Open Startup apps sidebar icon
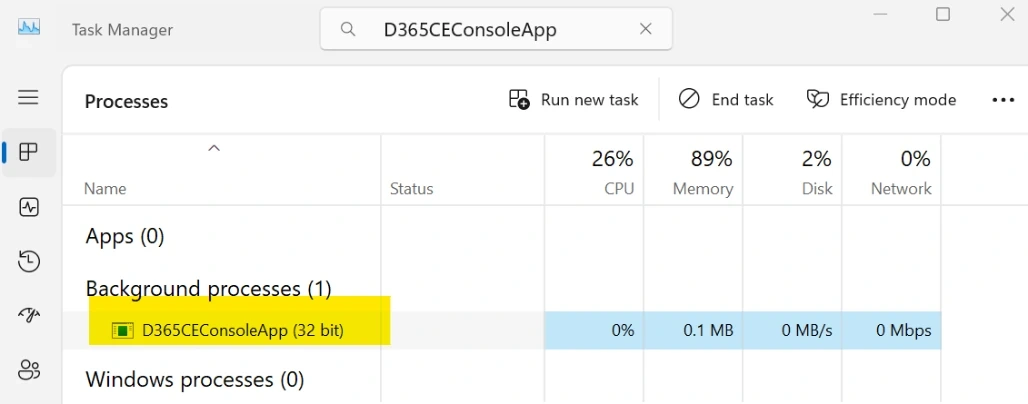1028x404 pixels. tap(29, 315)
